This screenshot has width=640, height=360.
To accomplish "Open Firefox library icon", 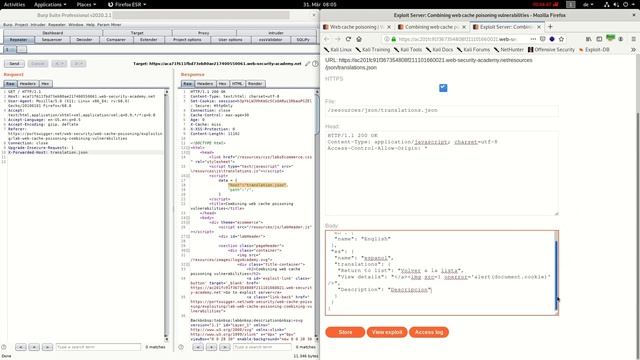I will point(589,39).
